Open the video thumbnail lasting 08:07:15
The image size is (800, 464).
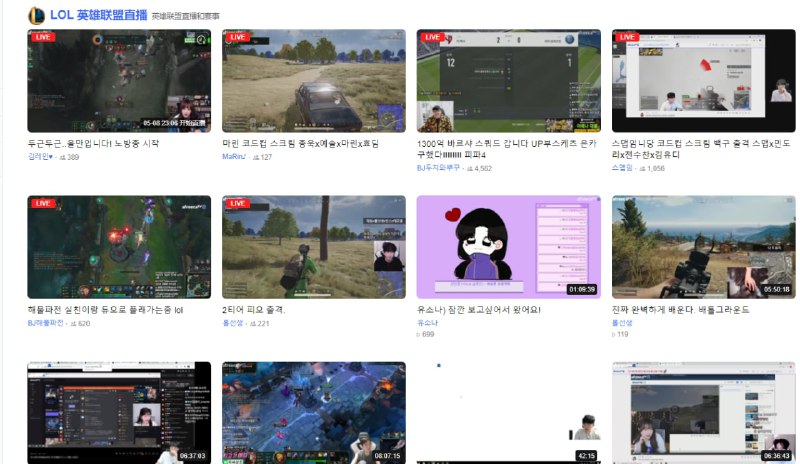(x=314, y=413)
